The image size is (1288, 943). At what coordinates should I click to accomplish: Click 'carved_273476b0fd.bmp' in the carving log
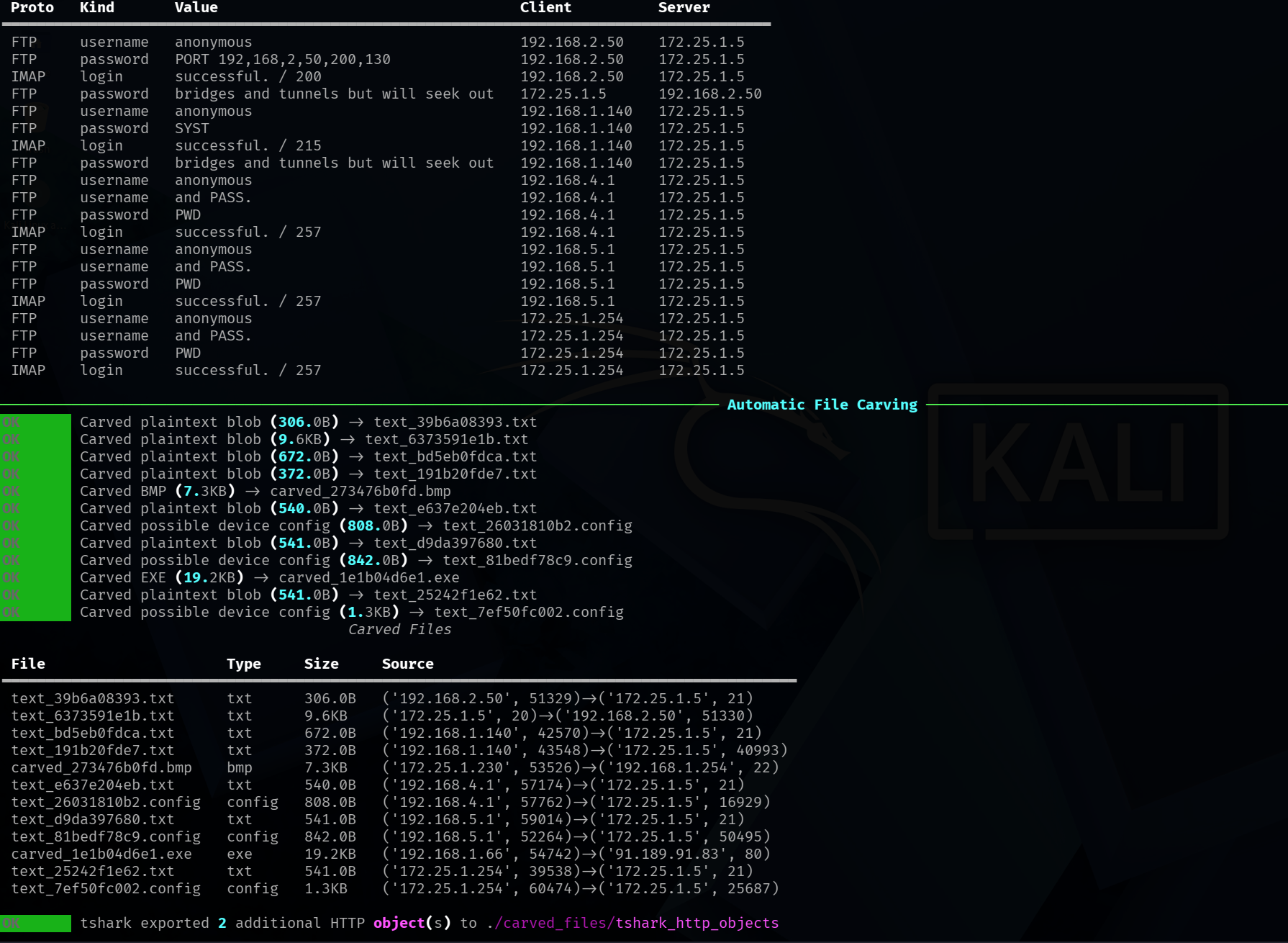(x=360, y=492)
